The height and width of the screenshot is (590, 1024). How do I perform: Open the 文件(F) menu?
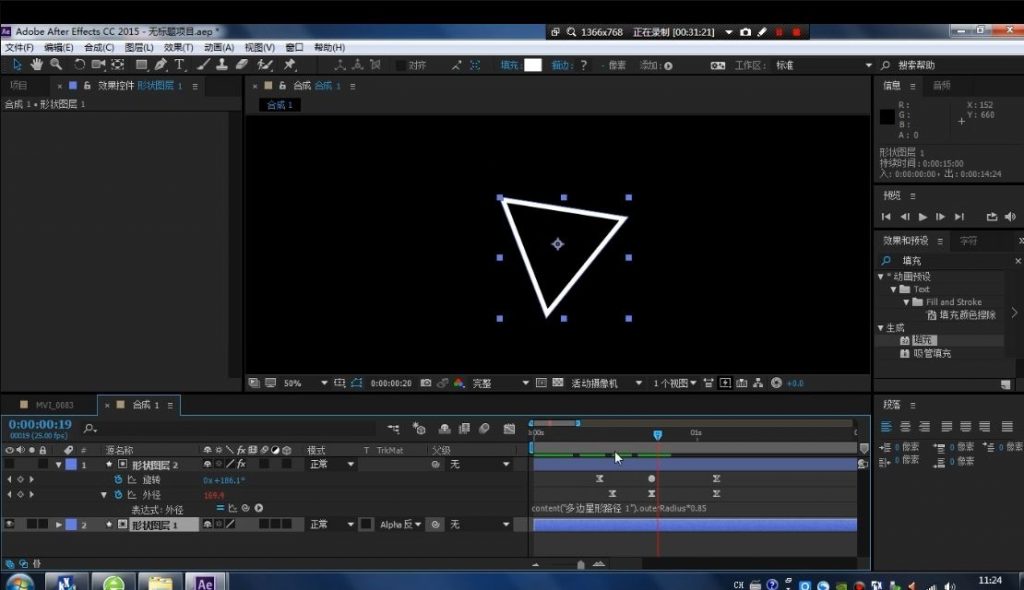point(19,48)
